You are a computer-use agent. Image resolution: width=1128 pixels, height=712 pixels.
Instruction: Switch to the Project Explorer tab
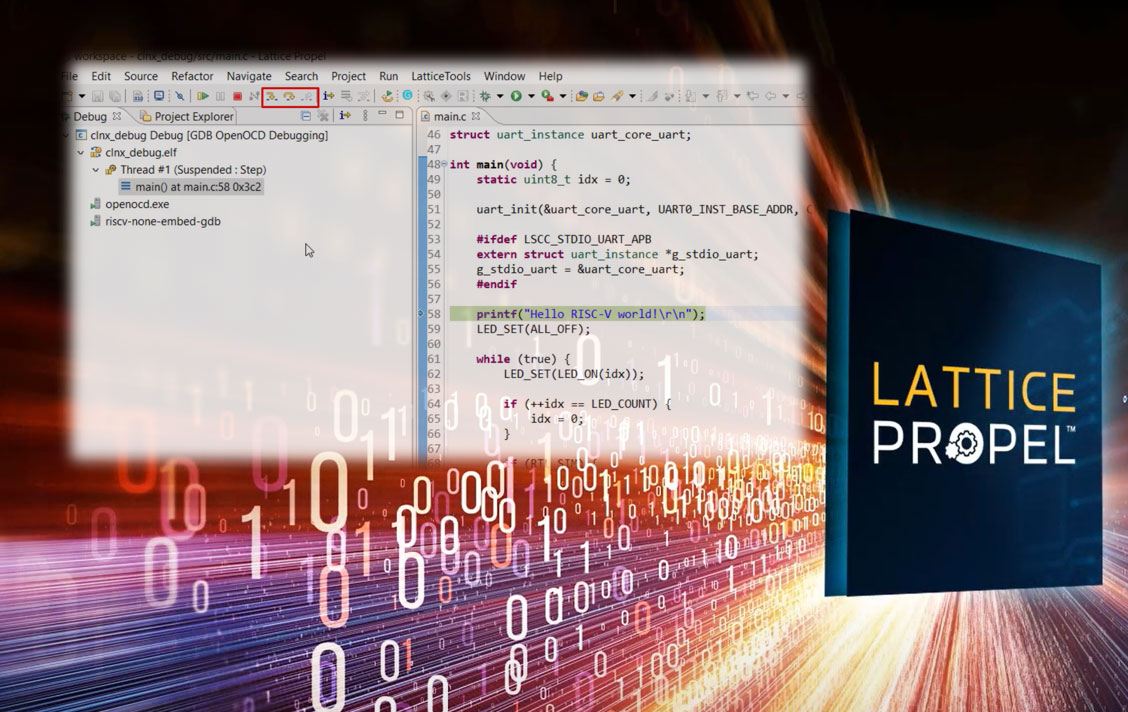pos(187,117)
